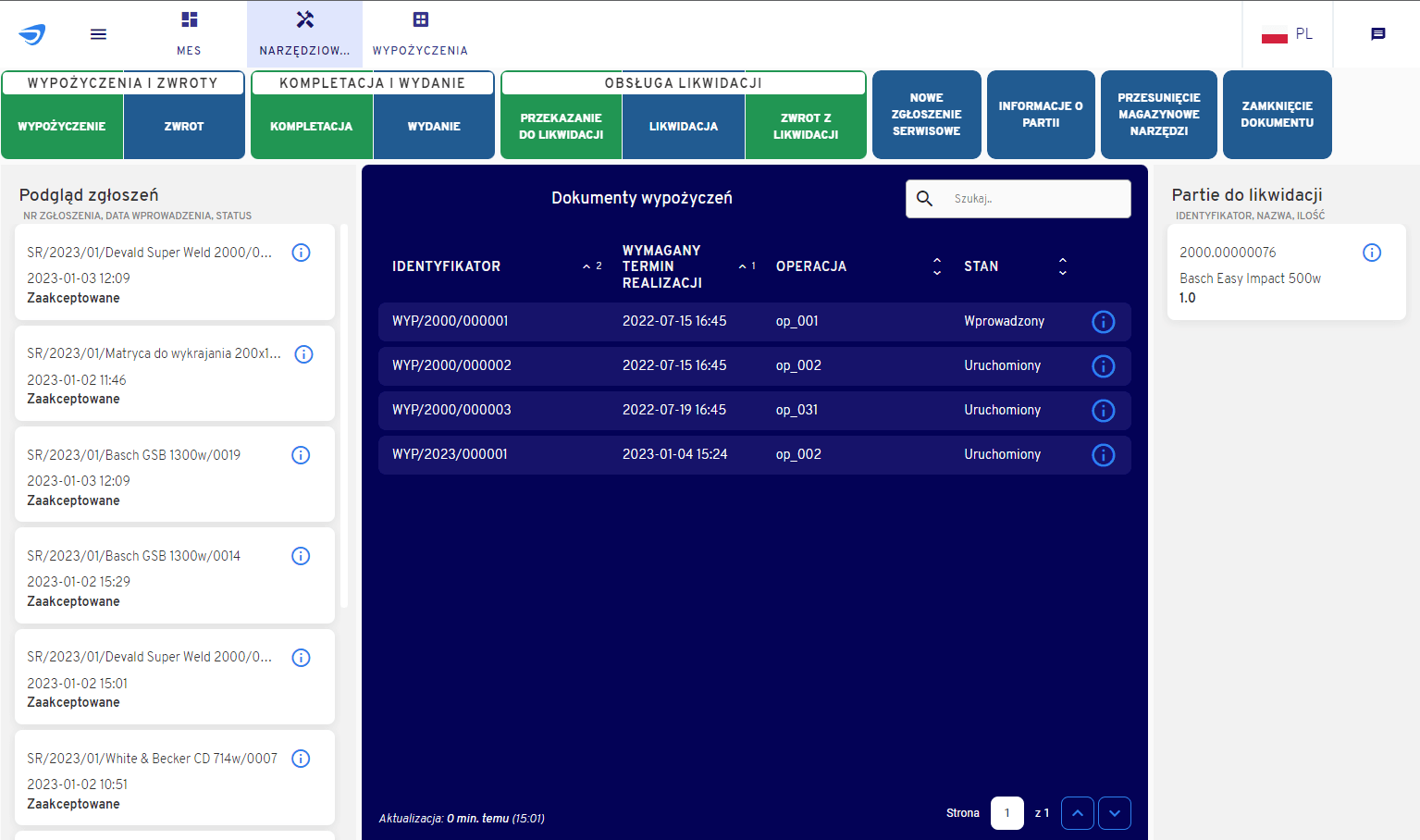The image size is (1420, 840).
Task: Open info icon for batch 2000.00000076
Action: tap(1372, 252)
